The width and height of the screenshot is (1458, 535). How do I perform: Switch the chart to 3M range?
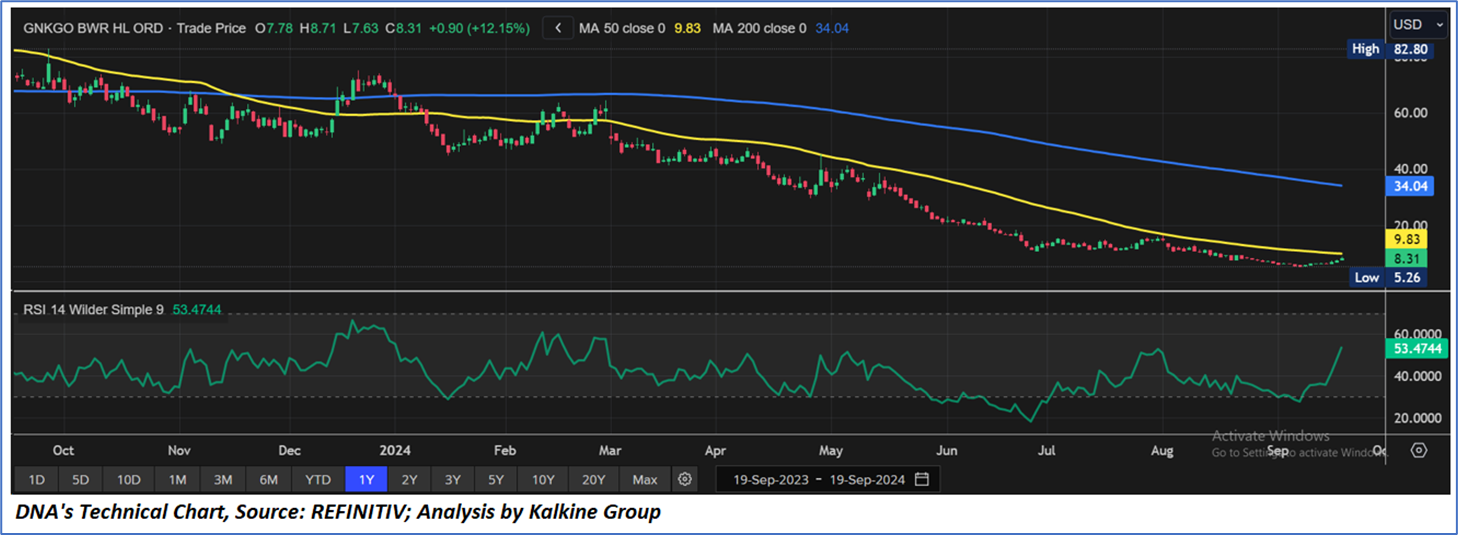click(x=223, y=479)
